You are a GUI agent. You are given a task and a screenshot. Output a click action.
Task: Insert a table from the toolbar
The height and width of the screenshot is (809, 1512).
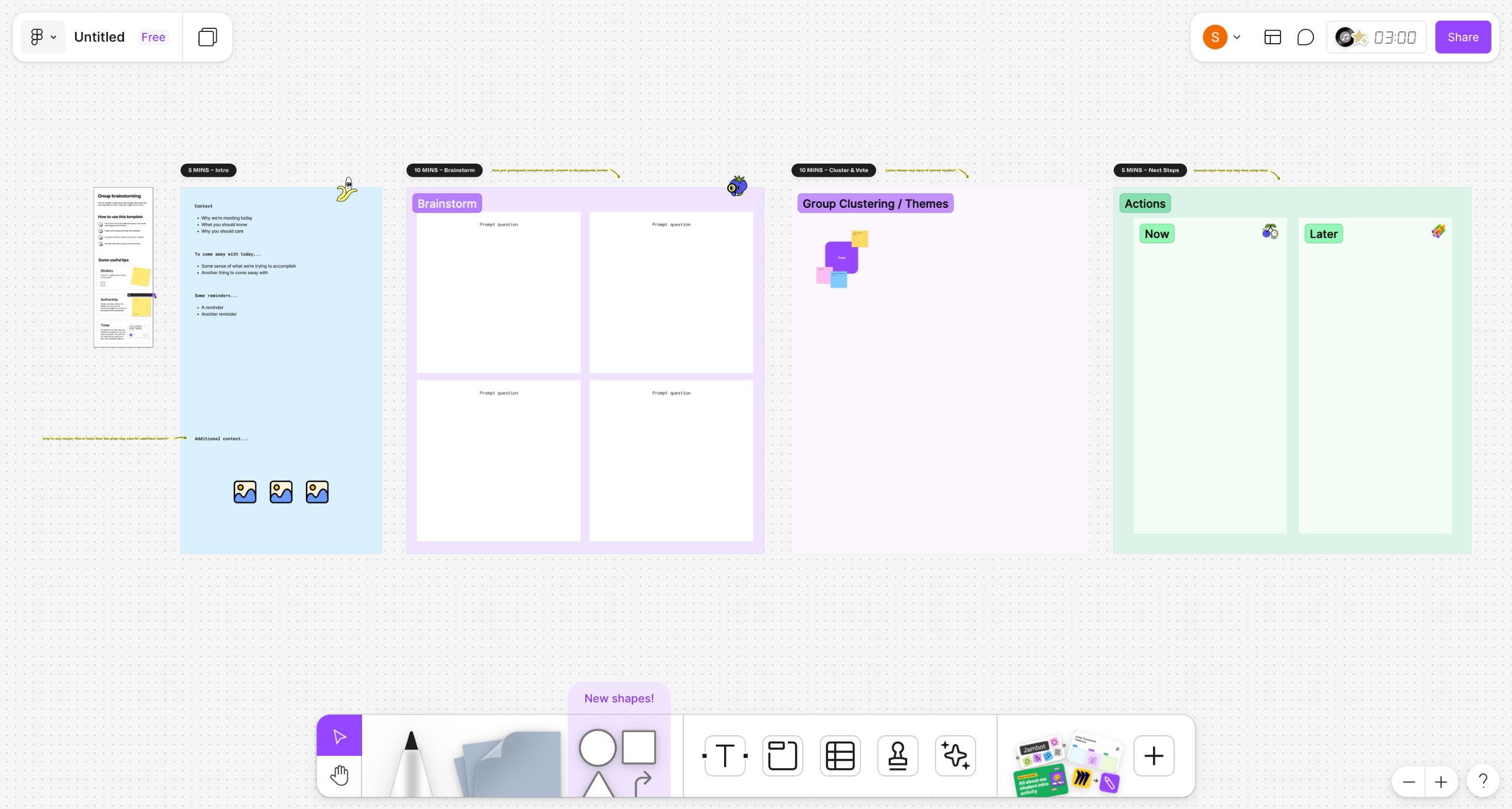click(x=840, y=756)
